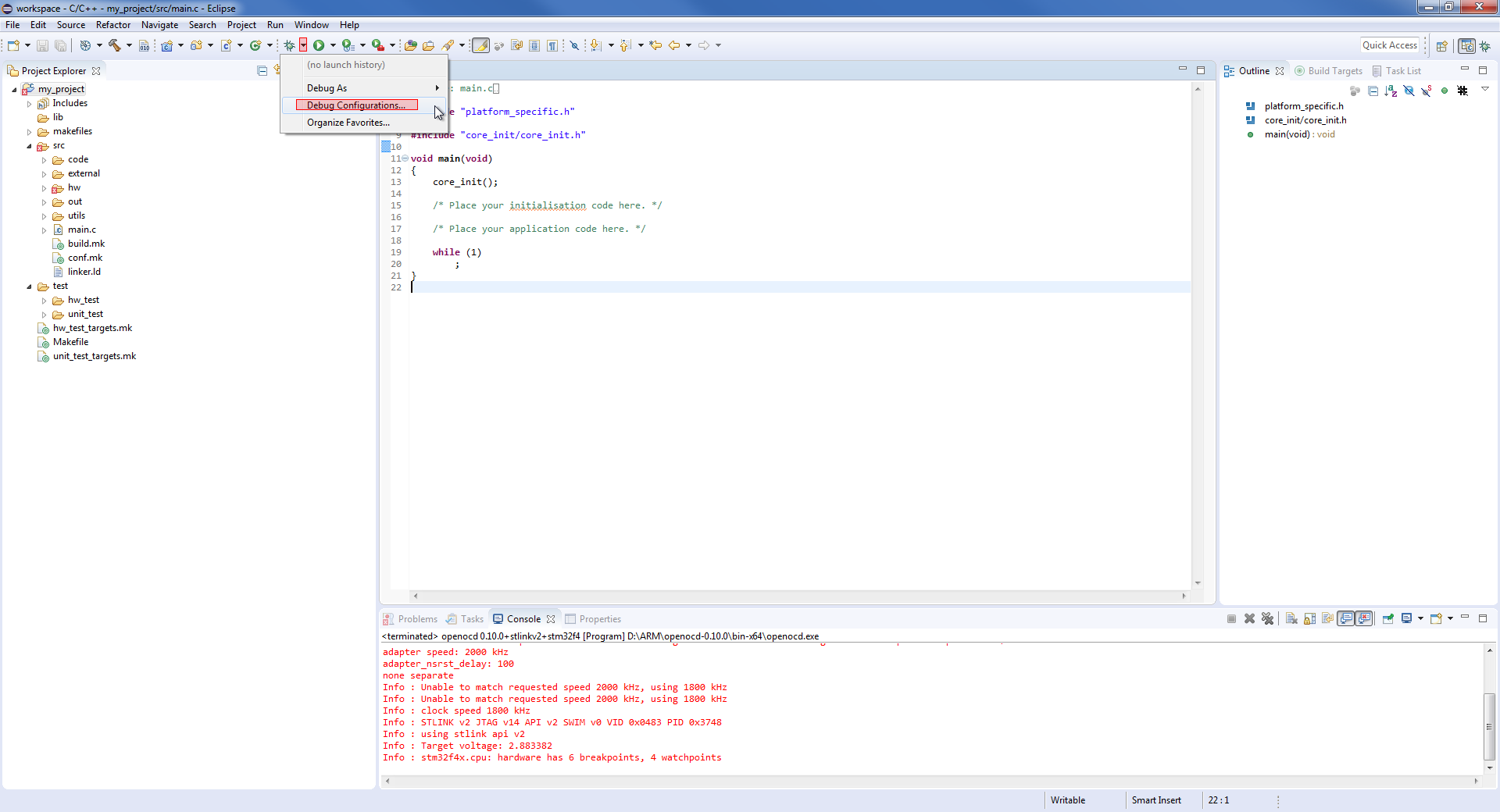The height and width of the screenshot is (812, 1500).
Task: Sort Outline entries alphabetically
Action: point(1391,91)
